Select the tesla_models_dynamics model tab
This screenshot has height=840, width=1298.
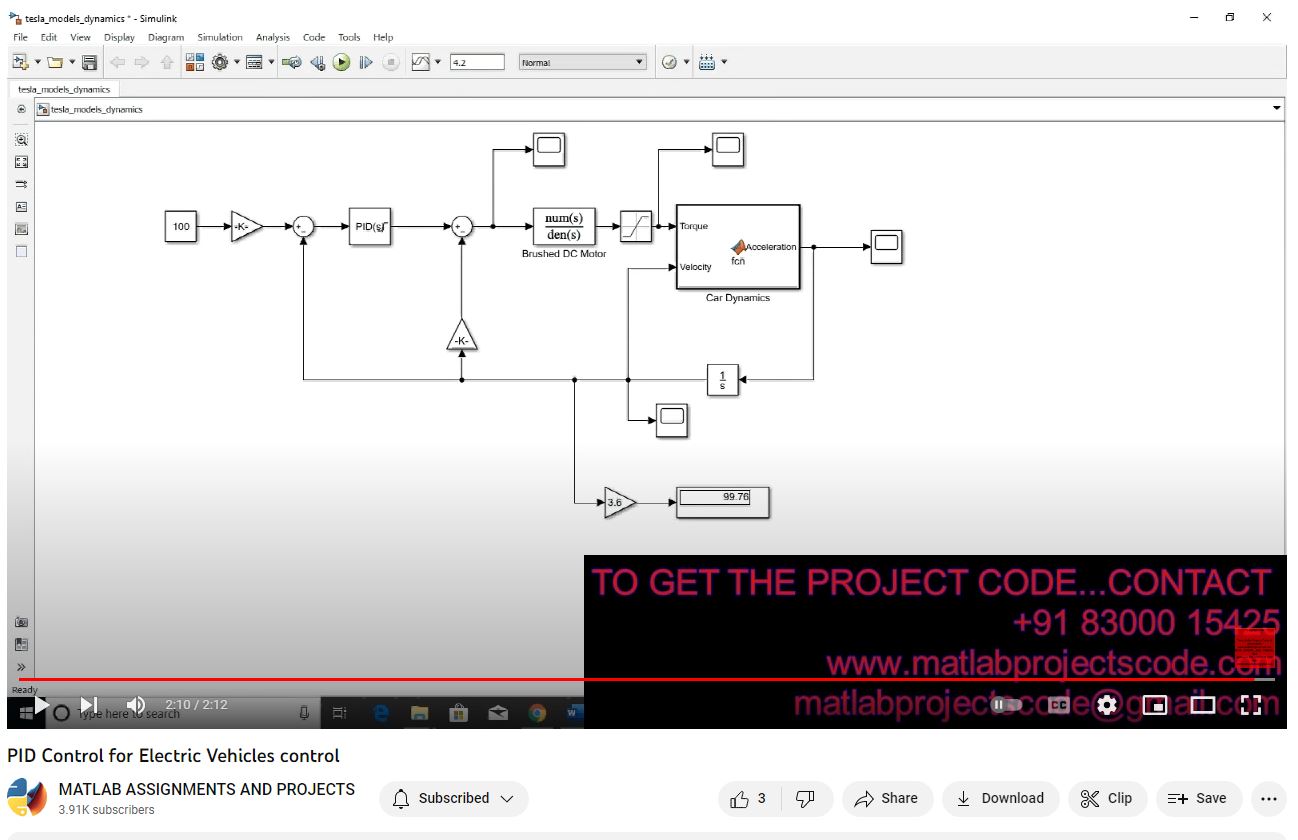click(x=64, y=89)
